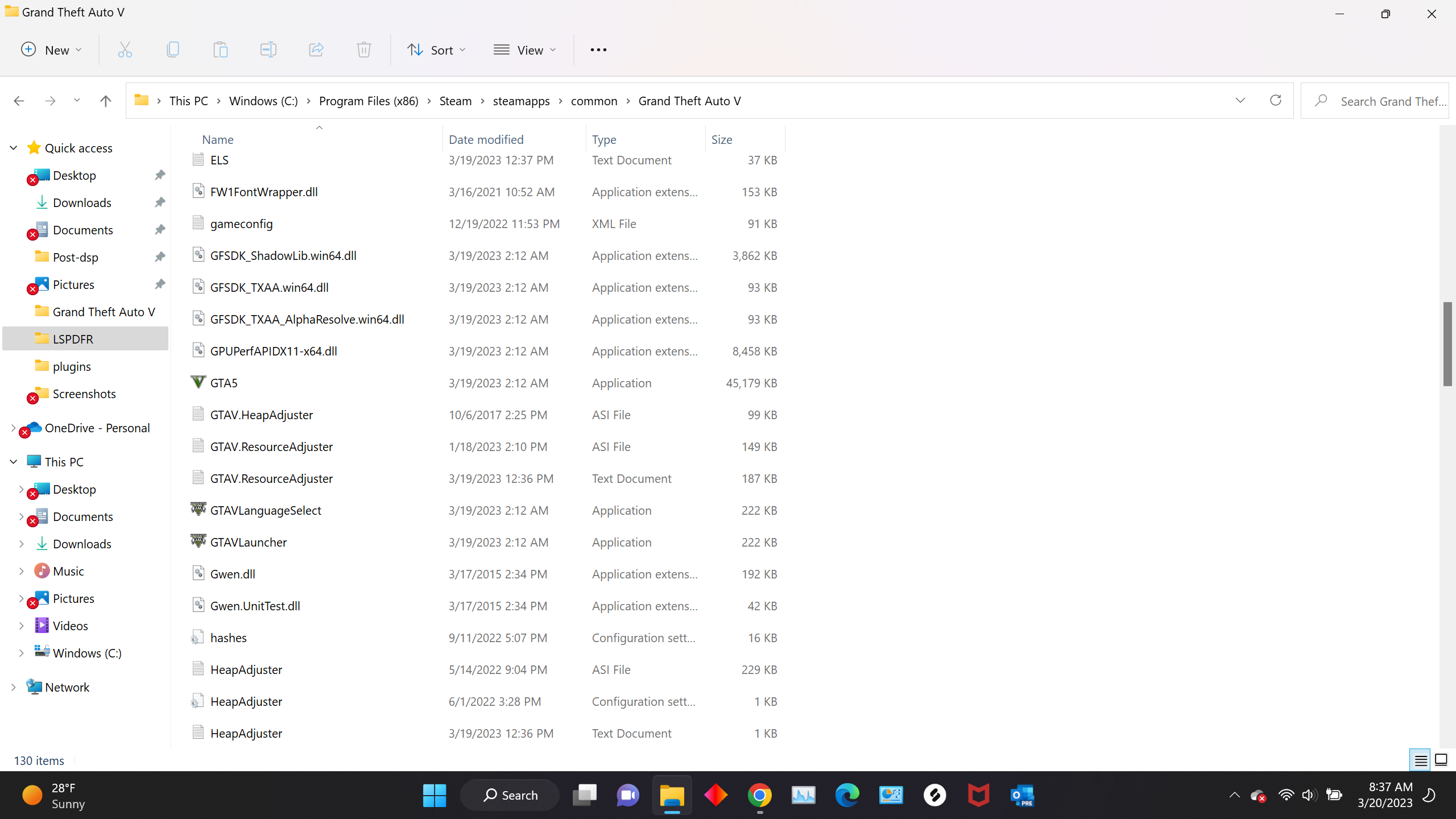Collapse the Quick access tree section
The height and width of the screenshot is (819, 1456).
(14, 148)
